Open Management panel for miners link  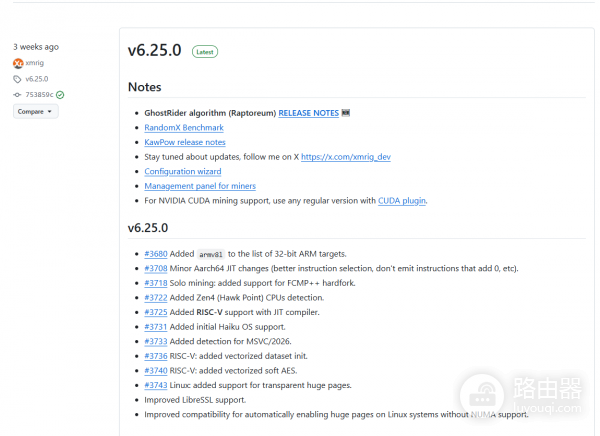pyautogui.click(x=200, y=186)
